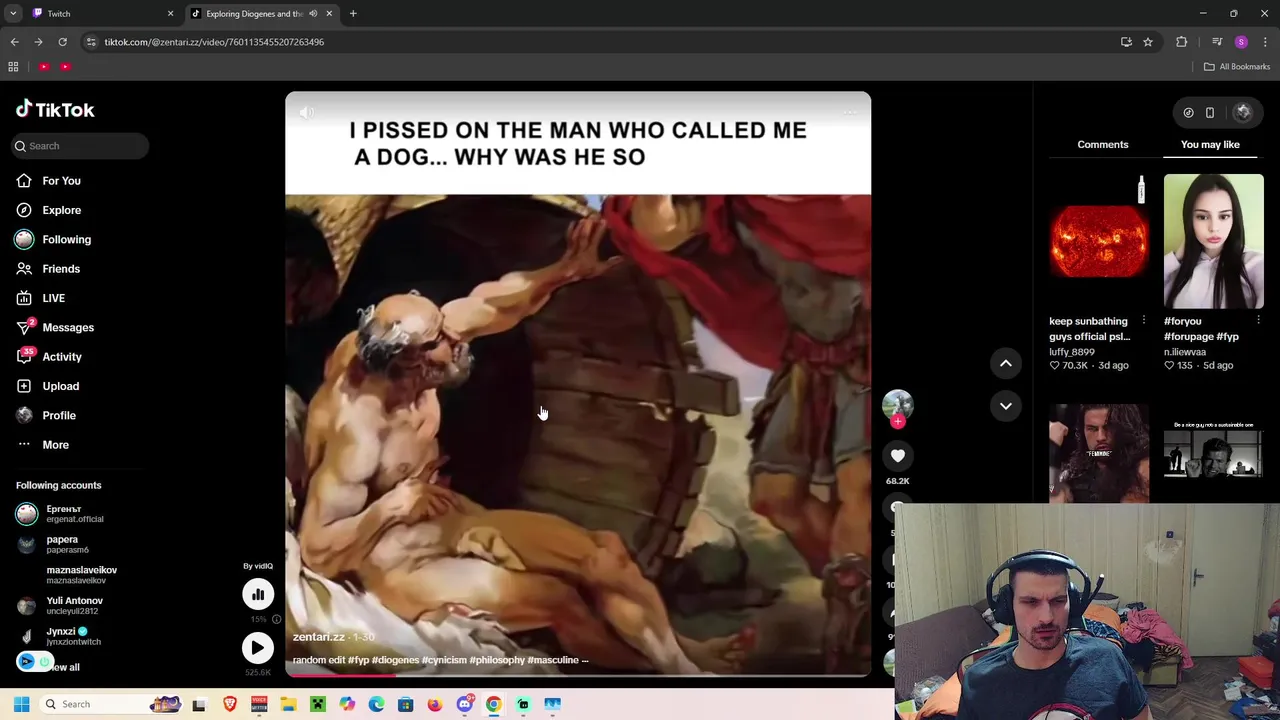Open All Bookmarks folder
Screen dimensions: 1280x720
1237,67
